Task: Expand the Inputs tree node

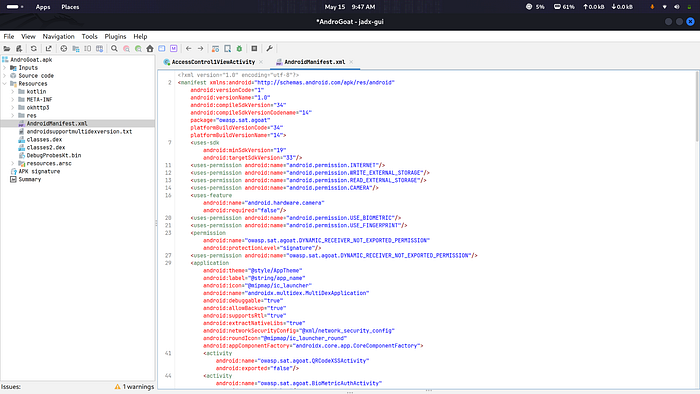Action: (x=5, y=68)
